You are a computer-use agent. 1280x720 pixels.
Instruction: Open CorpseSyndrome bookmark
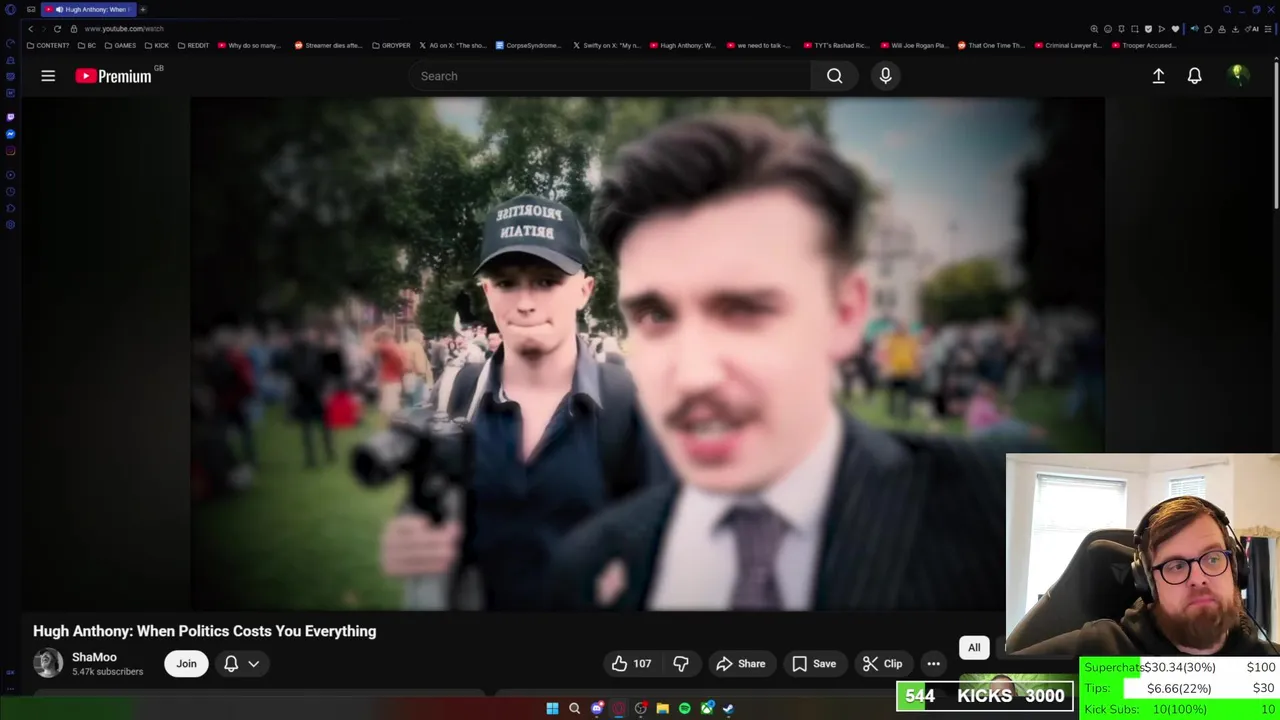(529, 45)
